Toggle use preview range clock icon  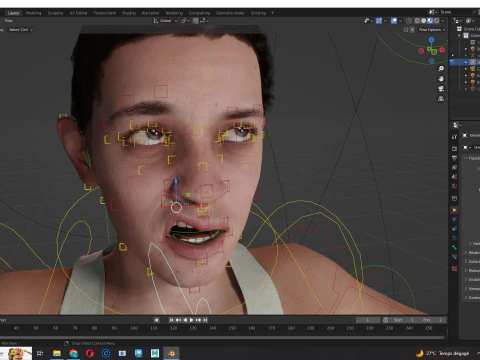385,320
